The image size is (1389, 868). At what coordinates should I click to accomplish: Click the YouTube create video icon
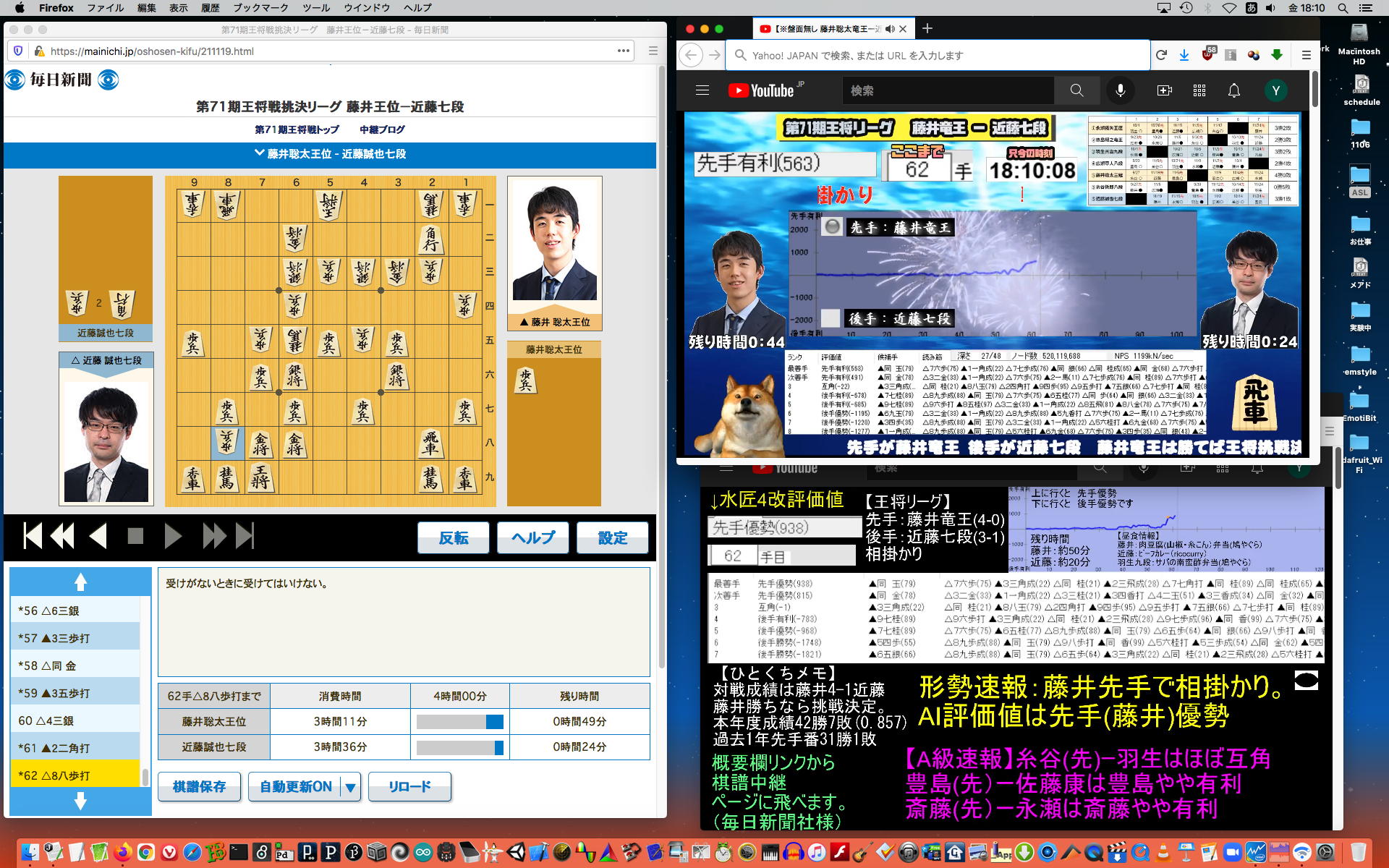[x=1164, y=90]
